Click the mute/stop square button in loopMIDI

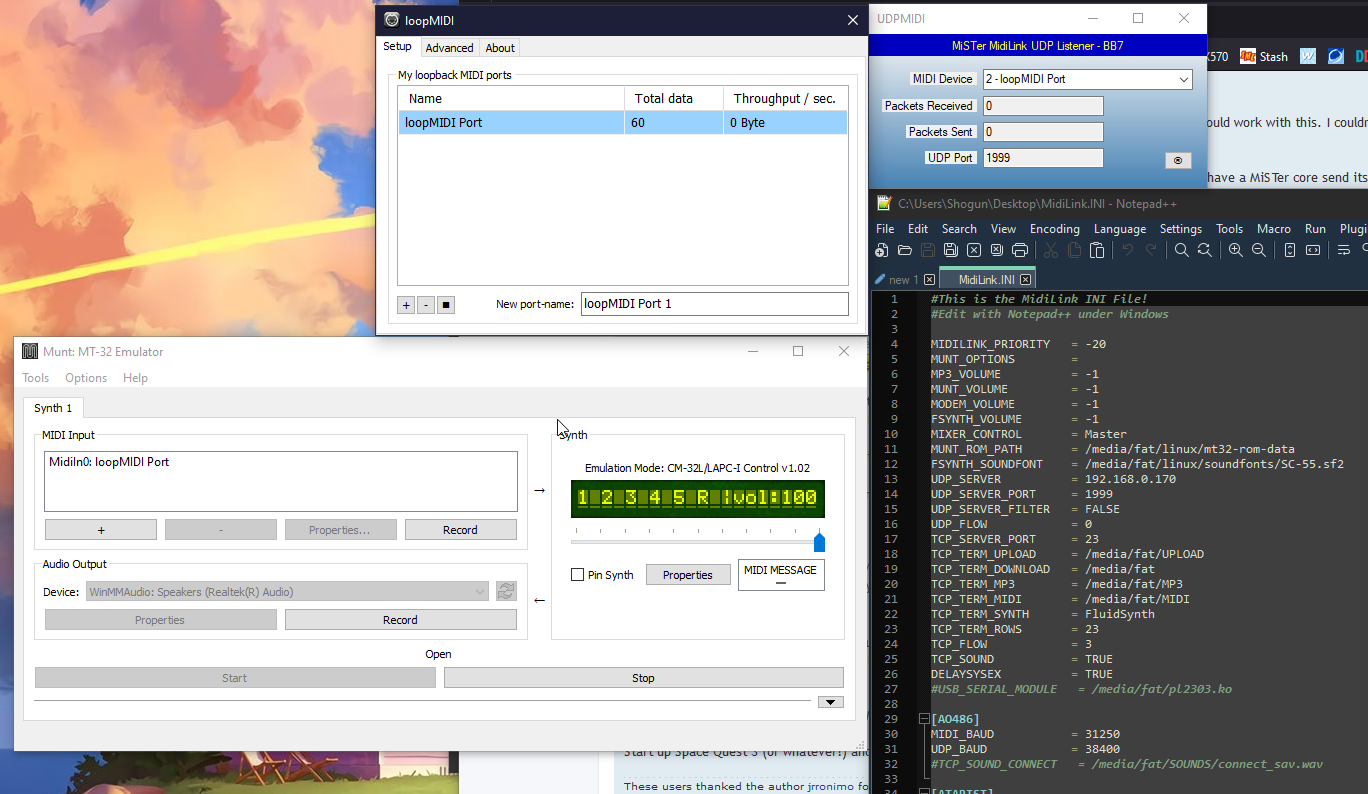click(446, 305)
